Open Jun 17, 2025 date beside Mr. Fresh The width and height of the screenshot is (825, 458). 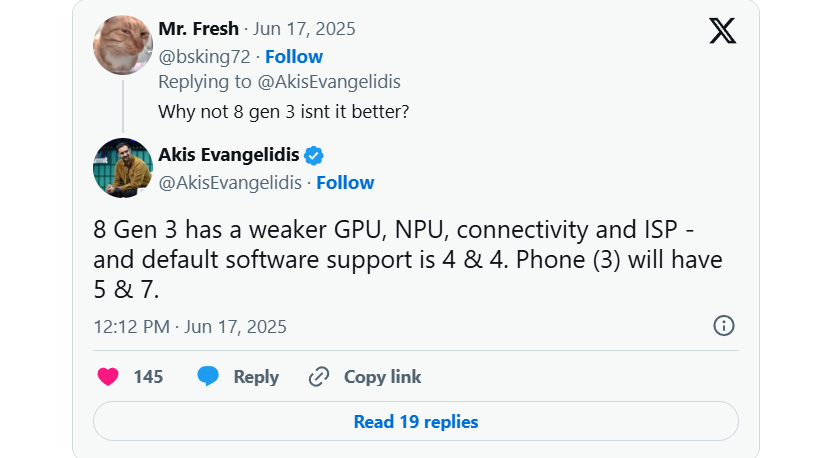pos(304,28)
